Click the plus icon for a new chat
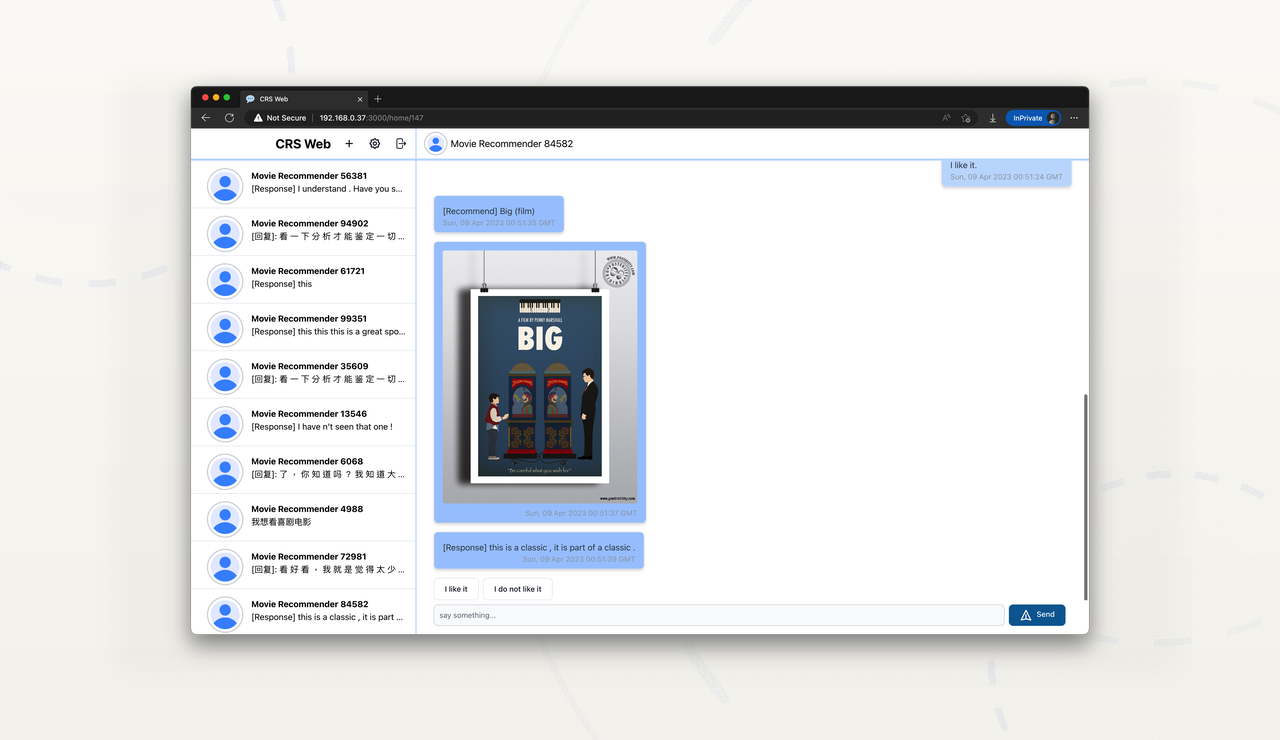Viewport: 1280px width, 740px height. pyautogui.click(x=349, y=144)
